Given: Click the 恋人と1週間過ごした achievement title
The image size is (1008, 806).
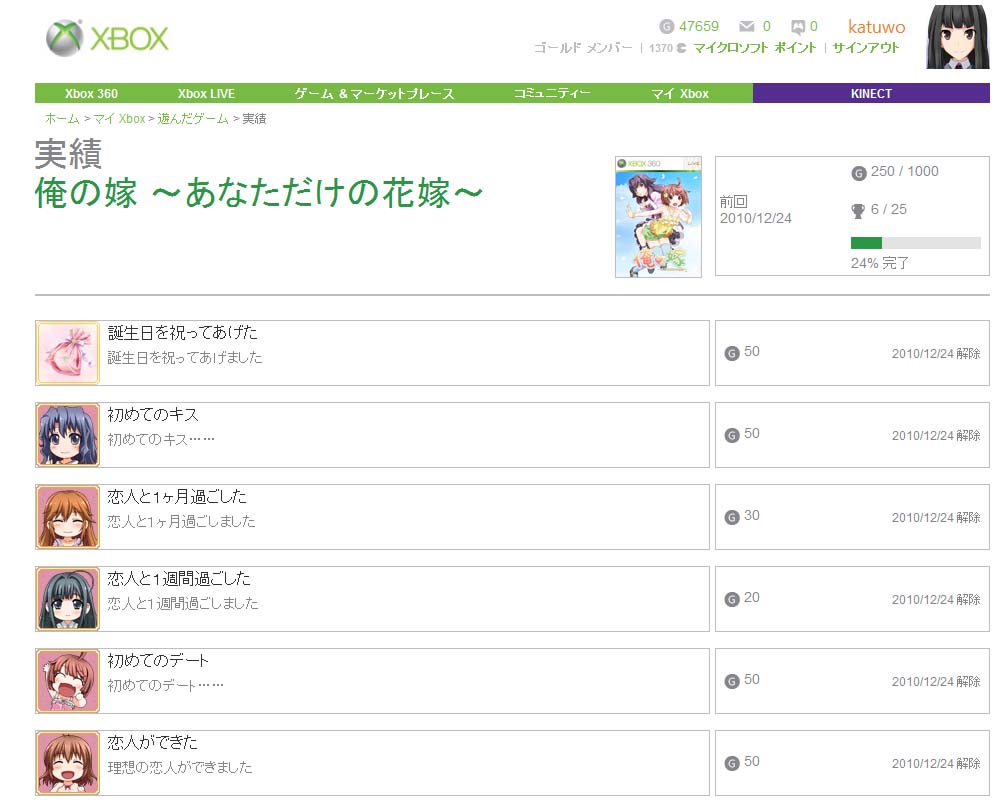Looking at the screenshot, I should click(179, 578).
